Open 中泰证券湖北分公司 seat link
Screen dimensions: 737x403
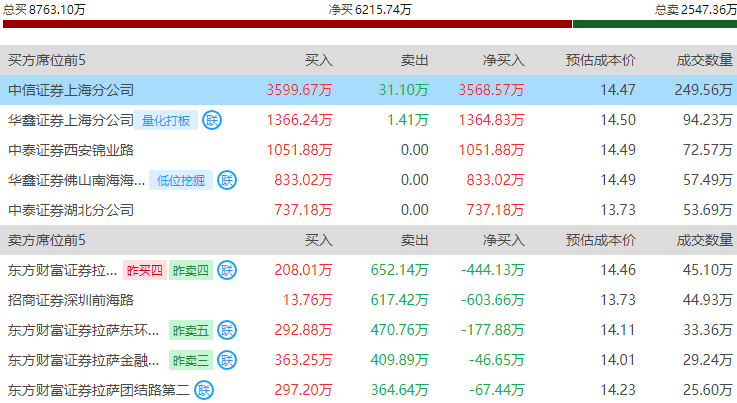[x=70, y=210]
